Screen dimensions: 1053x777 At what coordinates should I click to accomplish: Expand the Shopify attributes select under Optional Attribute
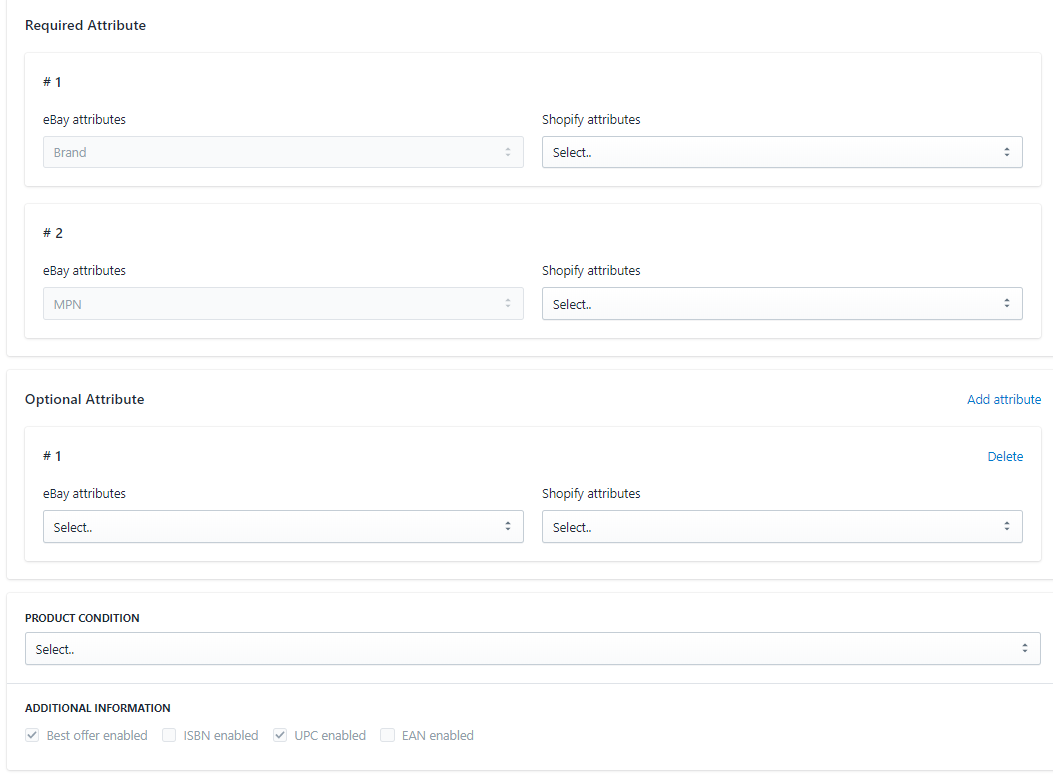point(781,527)
